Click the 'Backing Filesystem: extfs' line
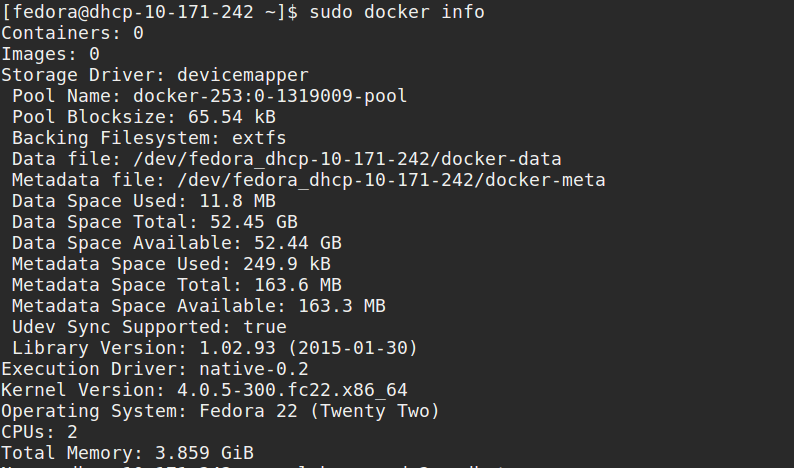 pyautogui.click(x=144, y=138)
